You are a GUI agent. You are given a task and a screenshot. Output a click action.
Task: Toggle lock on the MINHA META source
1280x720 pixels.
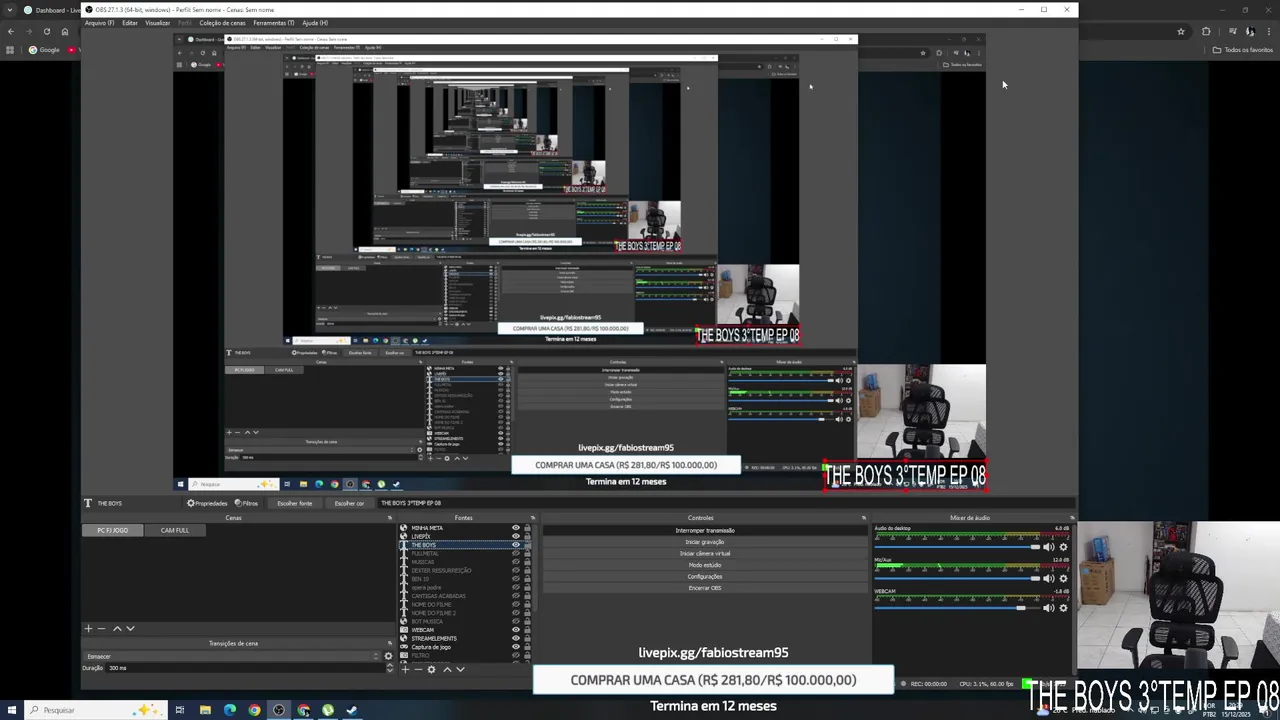point(527,528)
